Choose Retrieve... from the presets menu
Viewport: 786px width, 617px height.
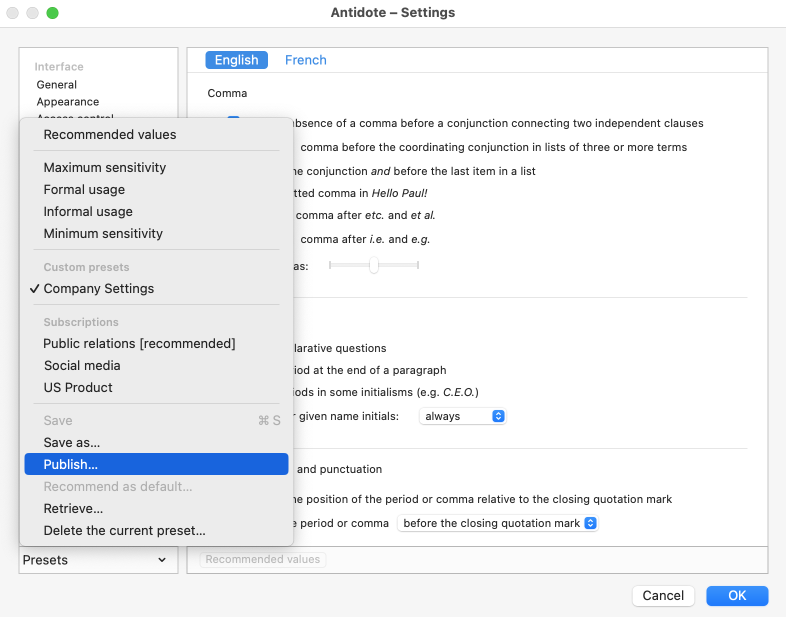[x=73, y=508]
